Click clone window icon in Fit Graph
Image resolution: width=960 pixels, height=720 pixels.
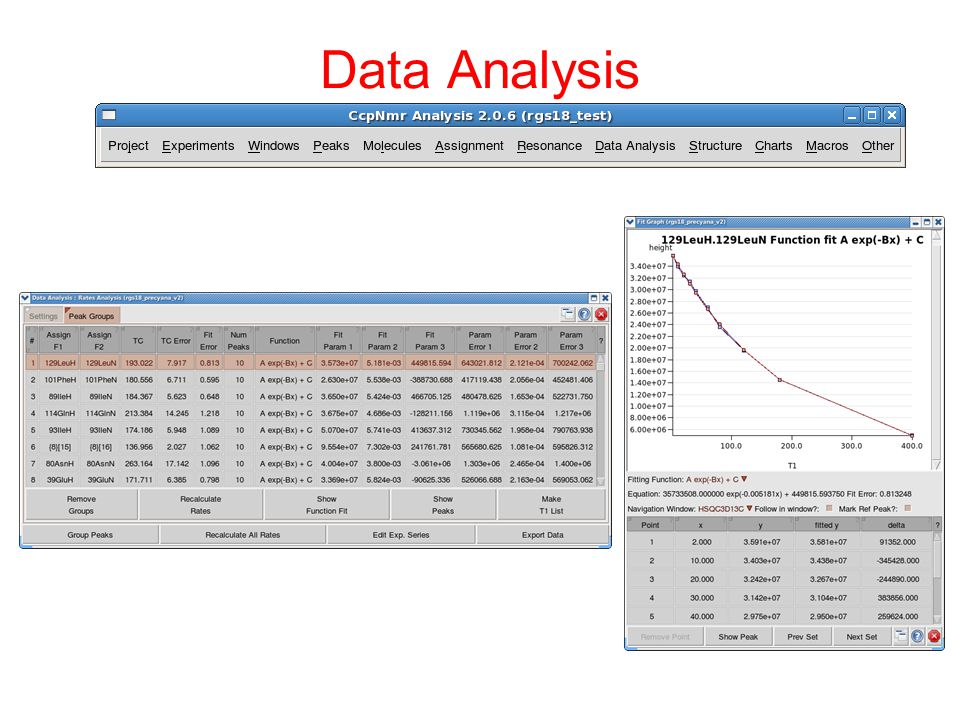pos(900,636)
